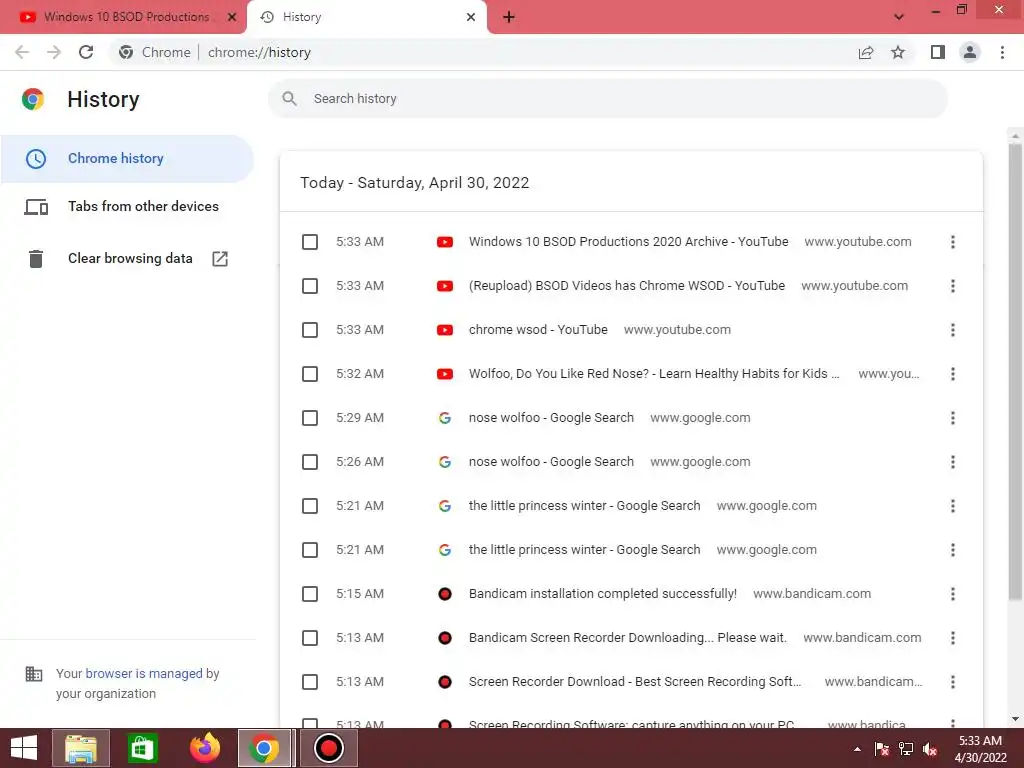Check the chrome wsod - YouTube entry

point(310,330)
